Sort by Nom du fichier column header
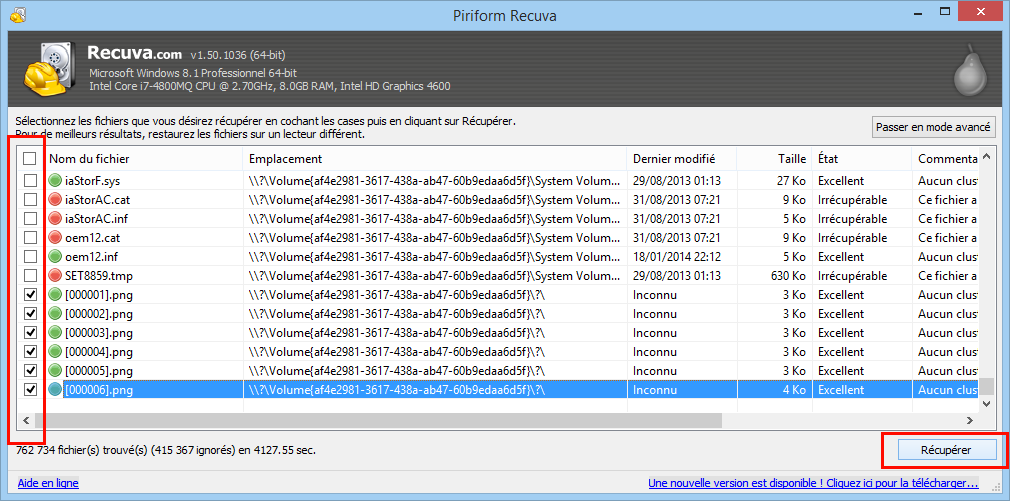The width and height of the screenshot is (1010, 501). [142, 158]
